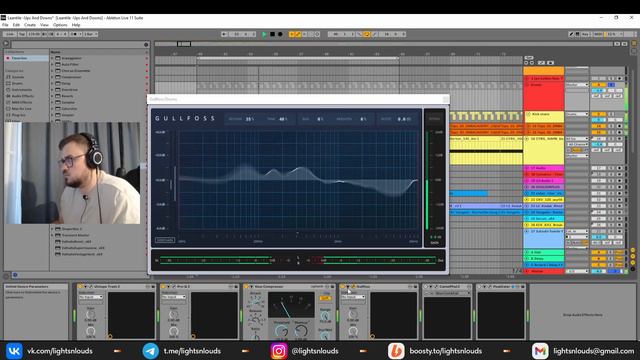Select the MIDI Effects browser category
Viewport: 640px width, 360px height.
click(22, 102)
